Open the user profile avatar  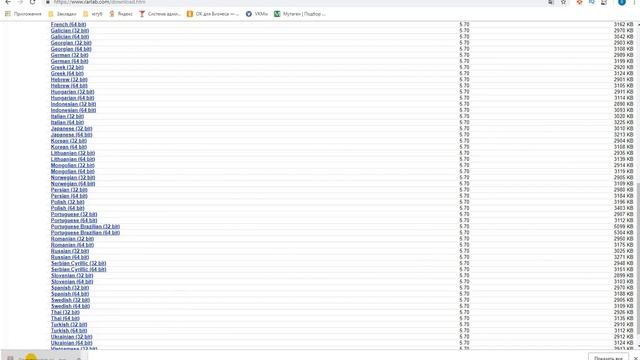point(622,2)
